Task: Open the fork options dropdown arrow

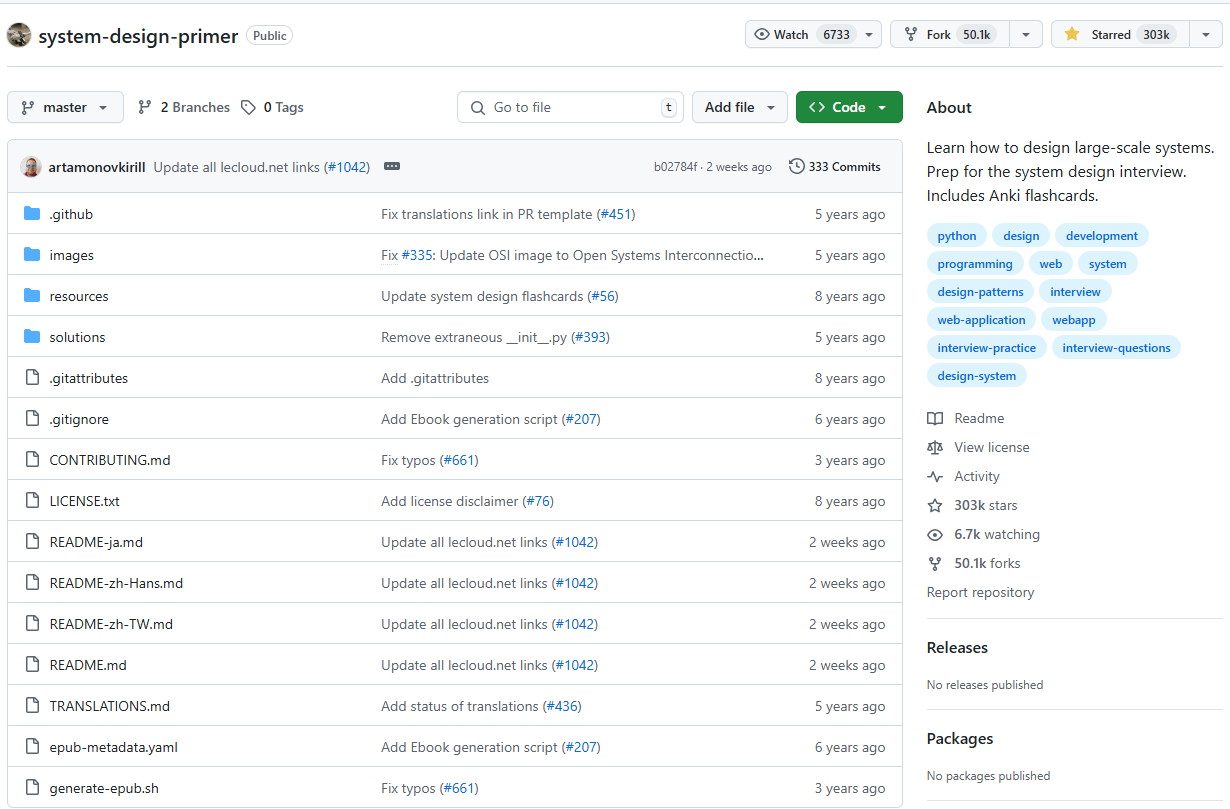Action: click(1026, 34)
